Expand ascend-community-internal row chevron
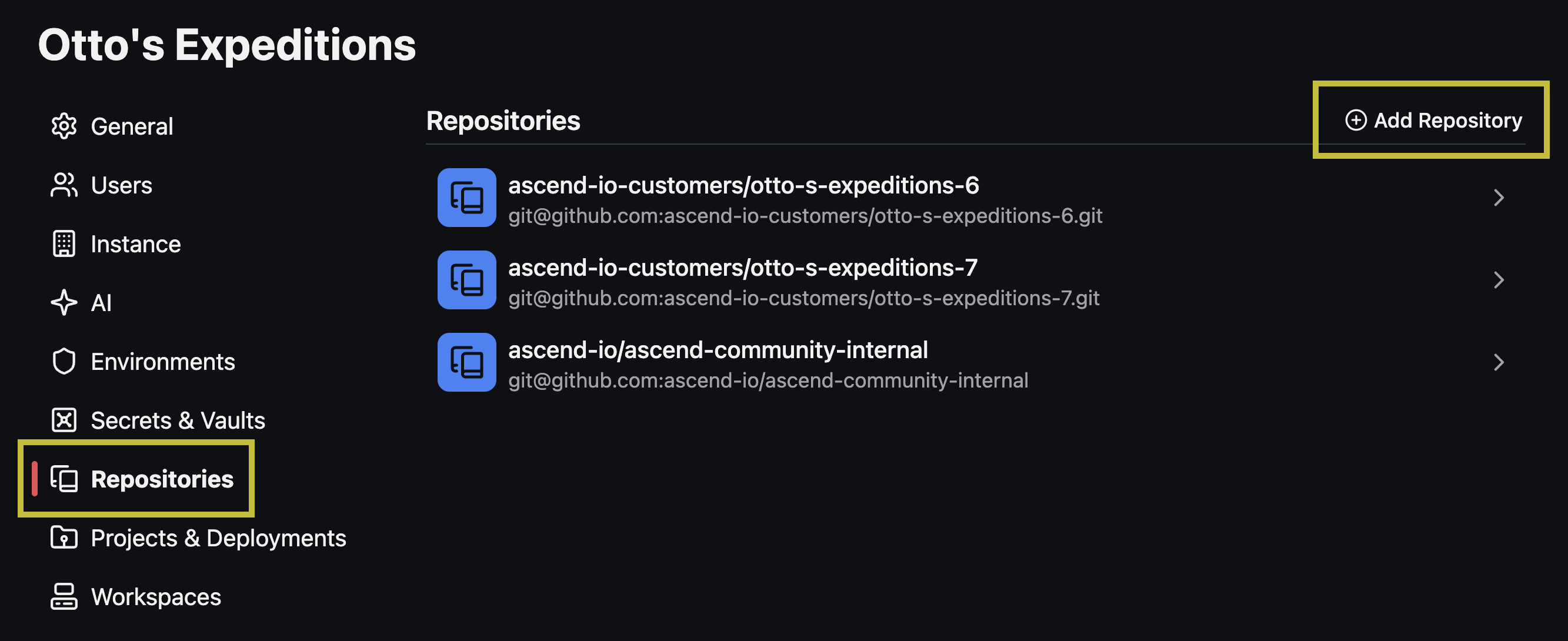Screen dimensions: 1568x641 click(x=1499, y=362)
